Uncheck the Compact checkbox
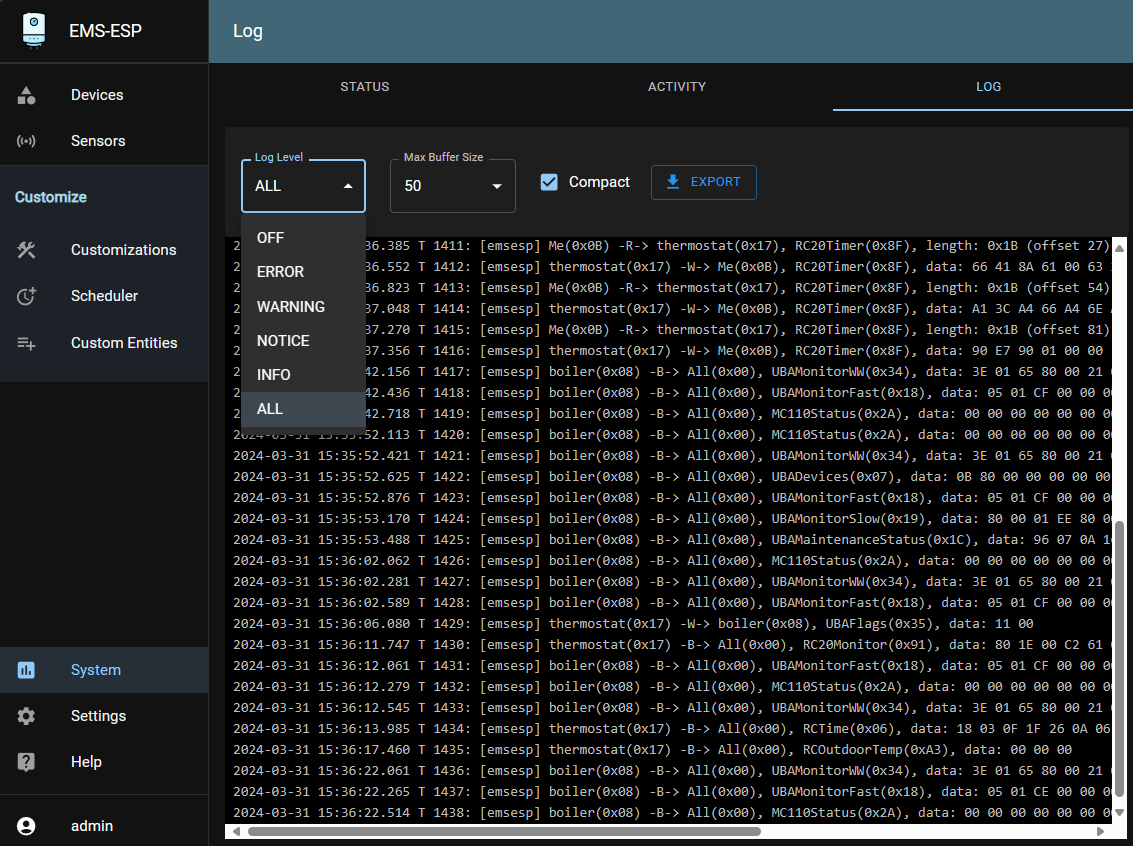1133x846 pixels. (x=549, y=182)
